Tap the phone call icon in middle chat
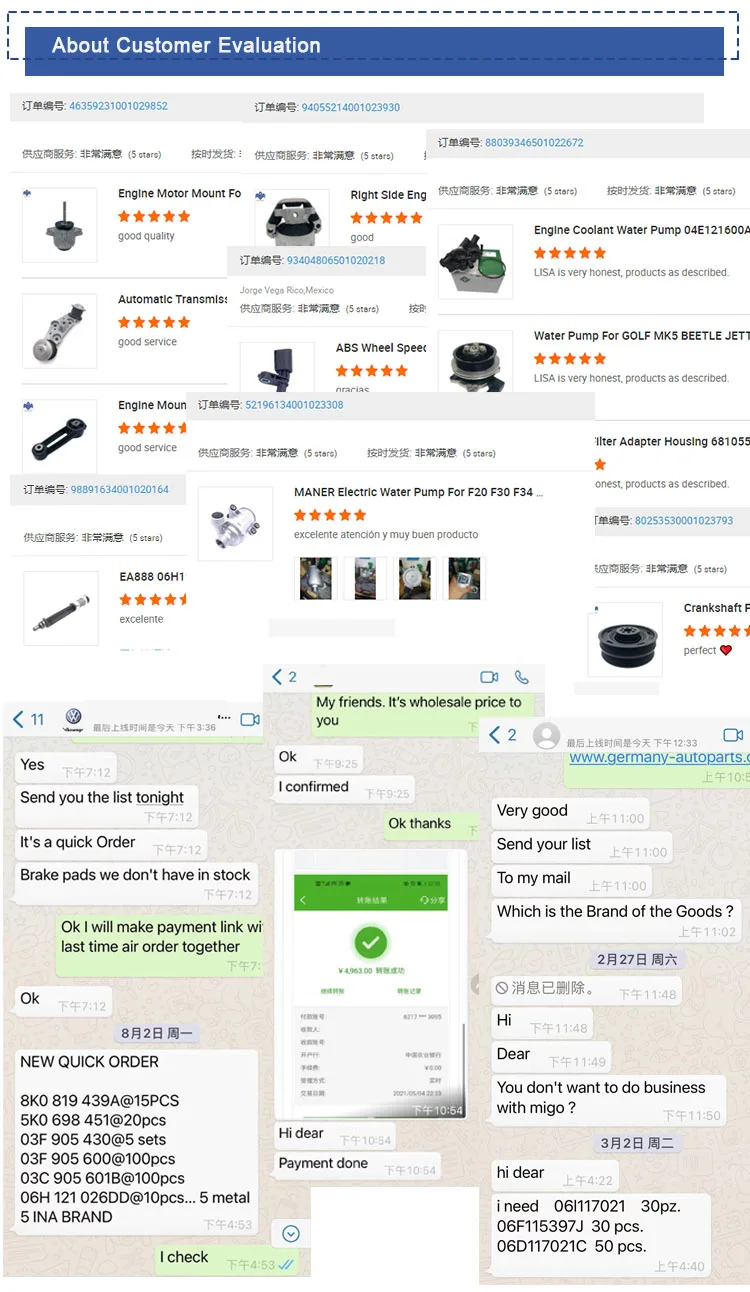The width and height of the screenshot is (750, 1292). 521,677
